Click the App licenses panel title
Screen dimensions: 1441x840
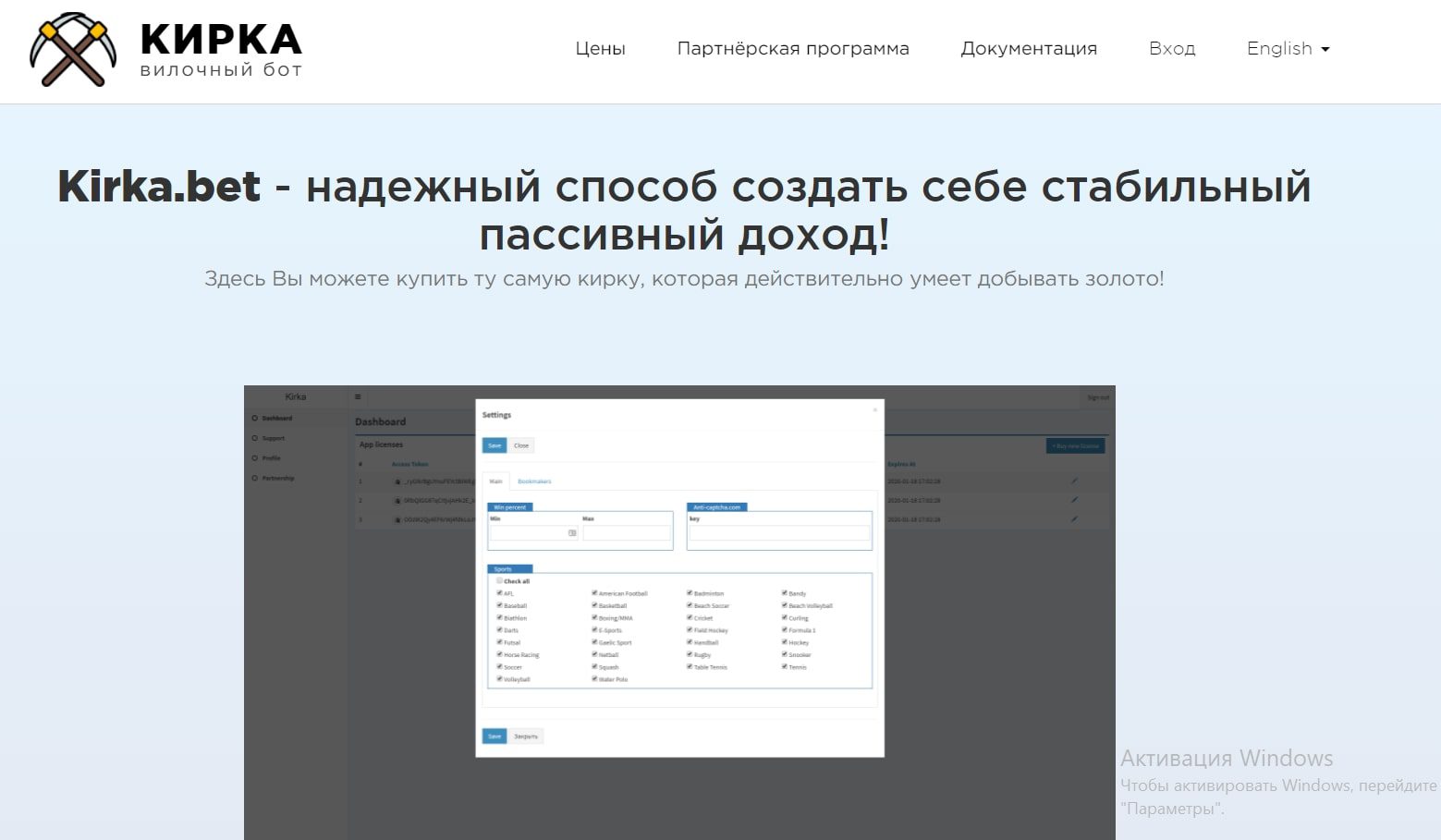tap(381, 444)
